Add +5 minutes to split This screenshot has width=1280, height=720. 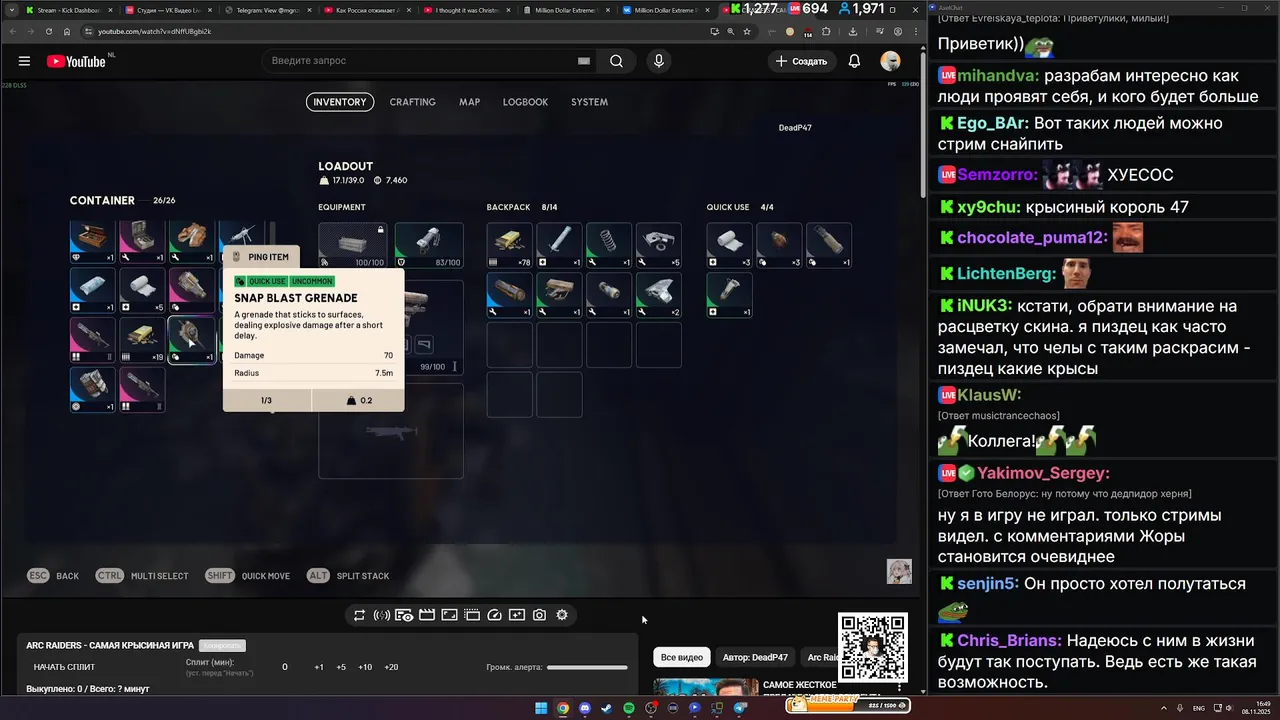(x=341, y=667)
